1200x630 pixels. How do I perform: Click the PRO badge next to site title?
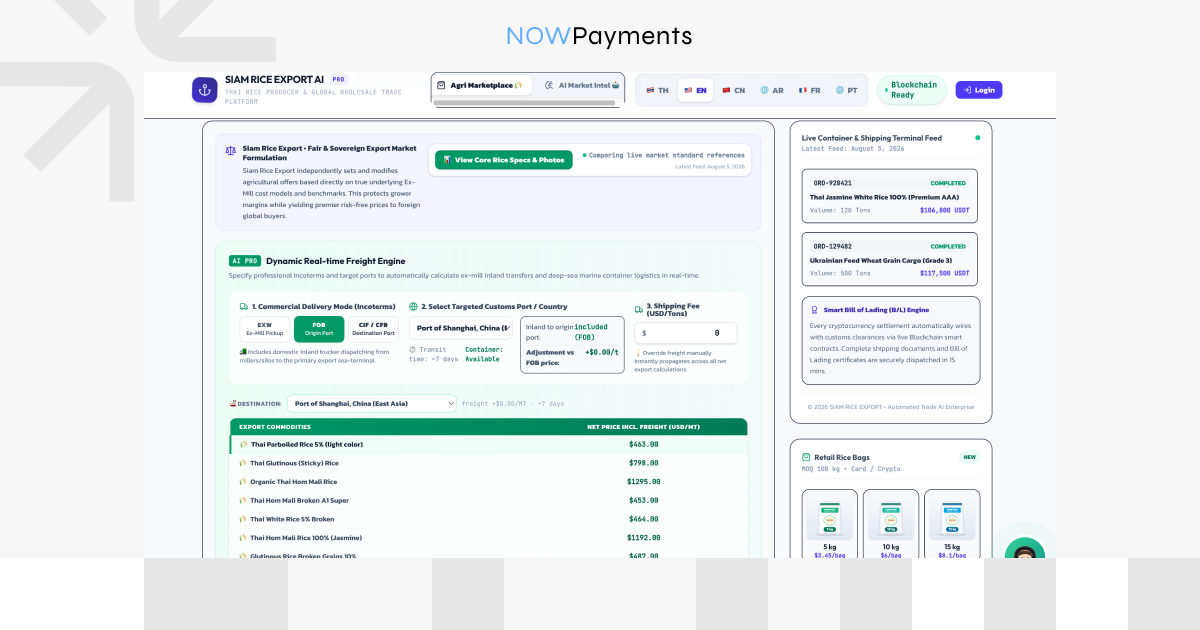pyautogui.click(x=339, y=79)
